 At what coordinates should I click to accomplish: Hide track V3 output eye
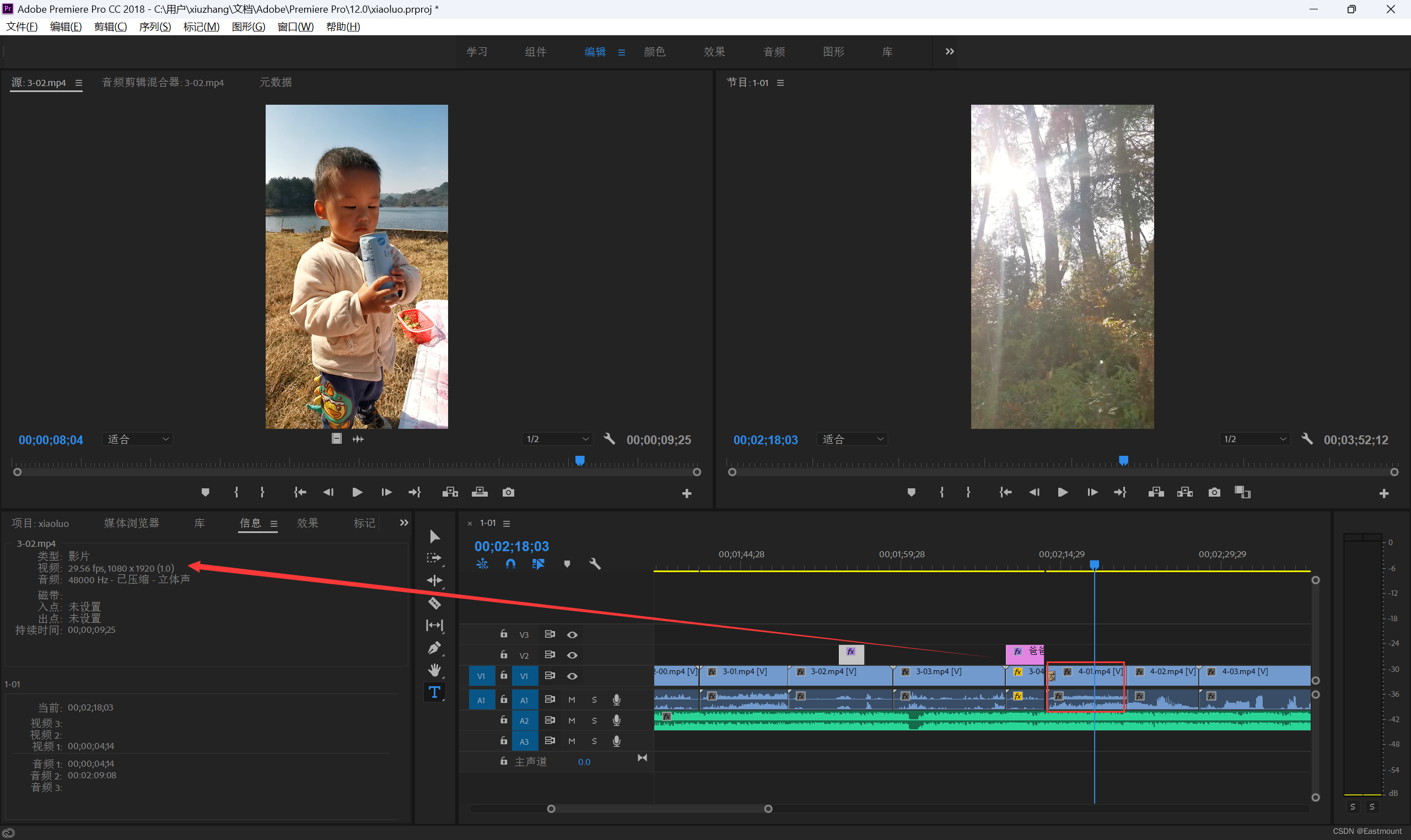[572, 634]
